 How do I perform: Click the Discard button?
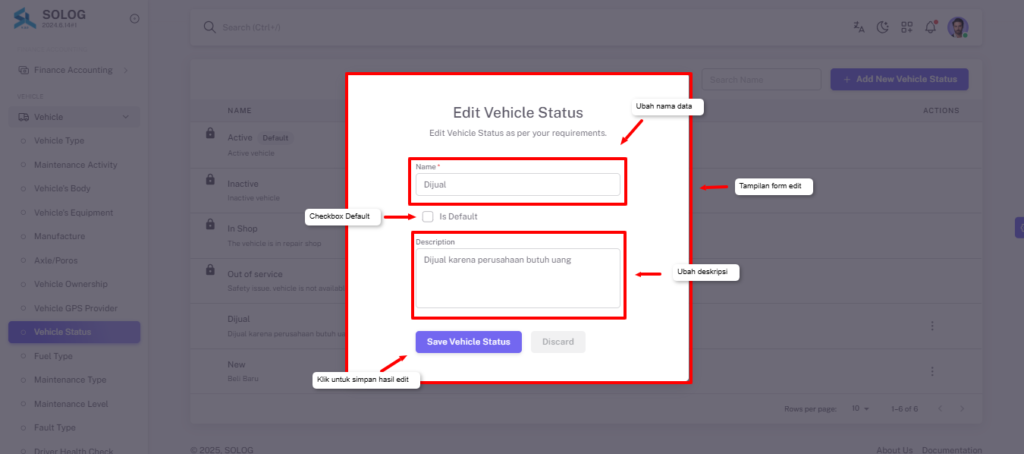(x=558, y=342)
